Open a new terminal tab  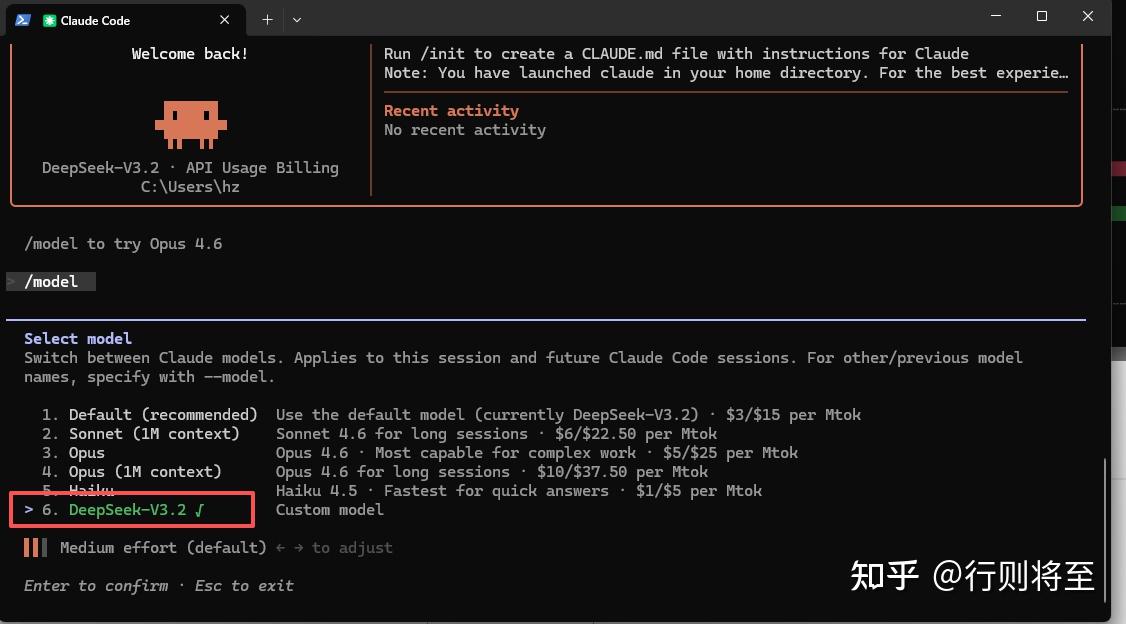point(267,19)
